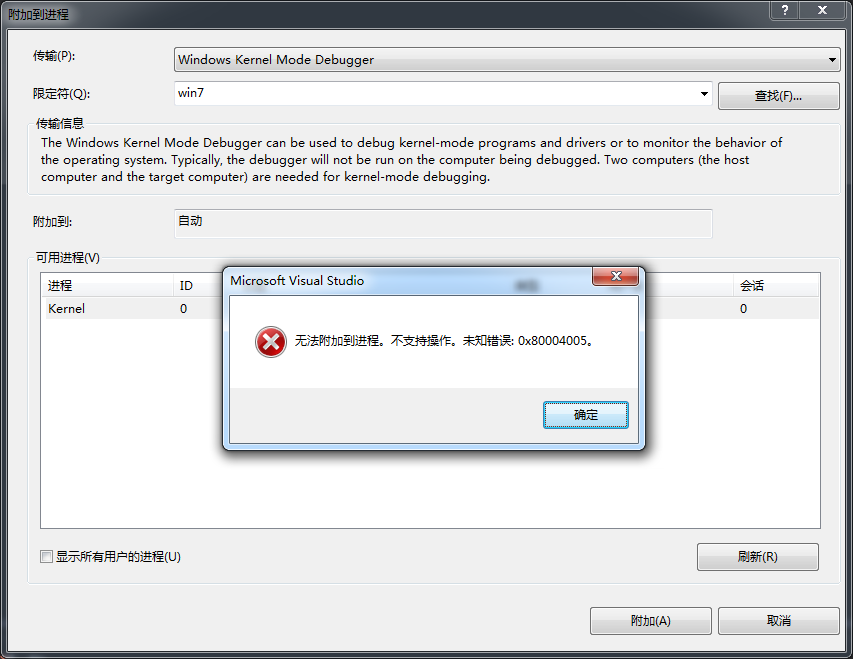
Task: Click the 刷新(R) refresh button
Action: (757, 557)
